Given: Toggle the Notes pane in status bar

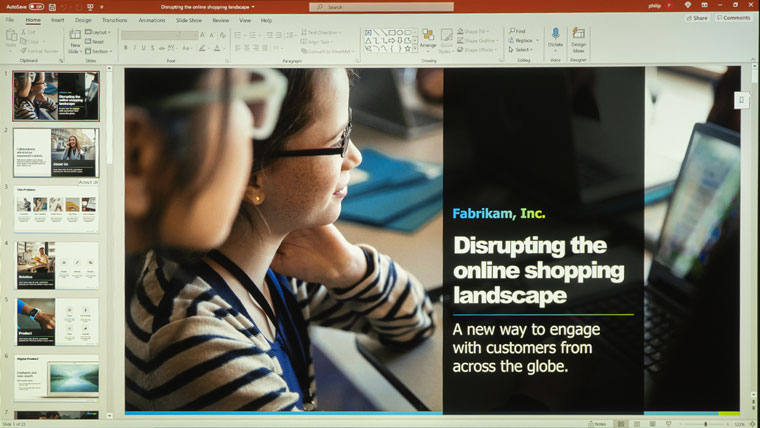Looking at the screenshot, I should point(597,424).
